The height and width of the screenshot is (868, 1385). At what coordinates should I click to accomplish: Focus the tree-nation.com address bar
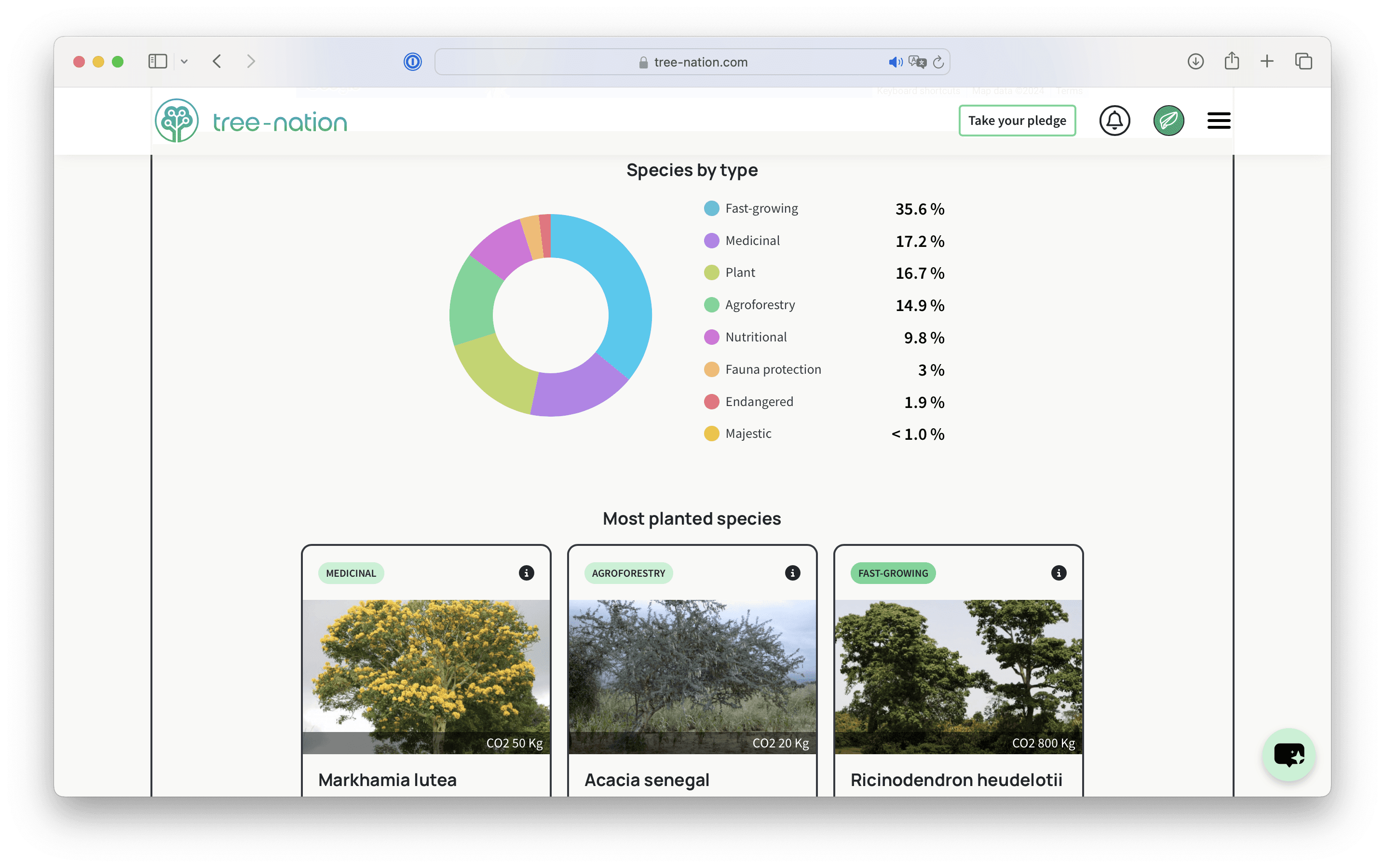point(692,62)
